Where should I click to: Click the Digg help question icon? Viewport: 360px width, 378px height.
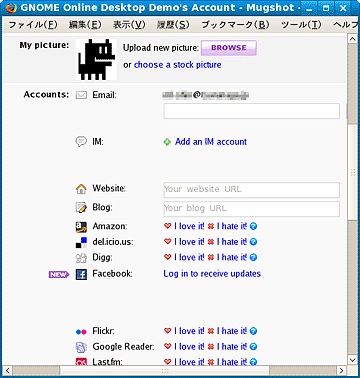[253, 258]
